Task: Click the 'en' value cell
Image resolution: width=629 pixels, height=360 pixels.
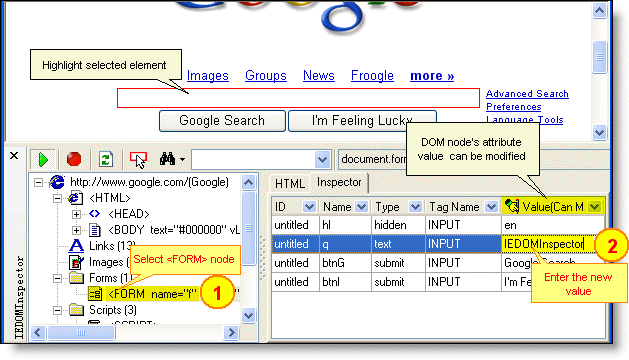Action: click(553, 225)
